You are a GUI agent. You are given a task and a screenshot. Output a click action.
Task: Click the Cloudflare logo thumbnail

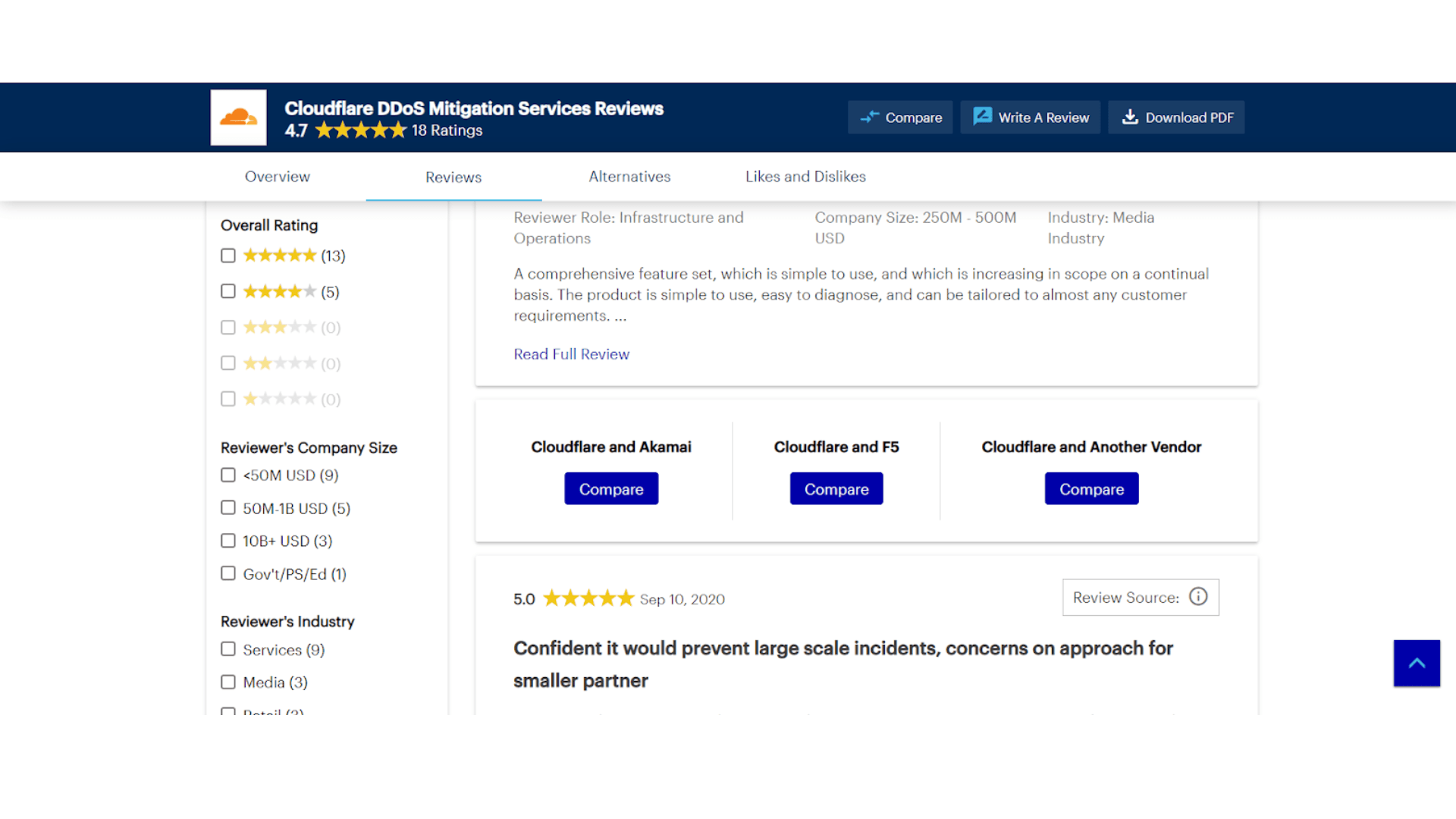click(x=238, y=118)
